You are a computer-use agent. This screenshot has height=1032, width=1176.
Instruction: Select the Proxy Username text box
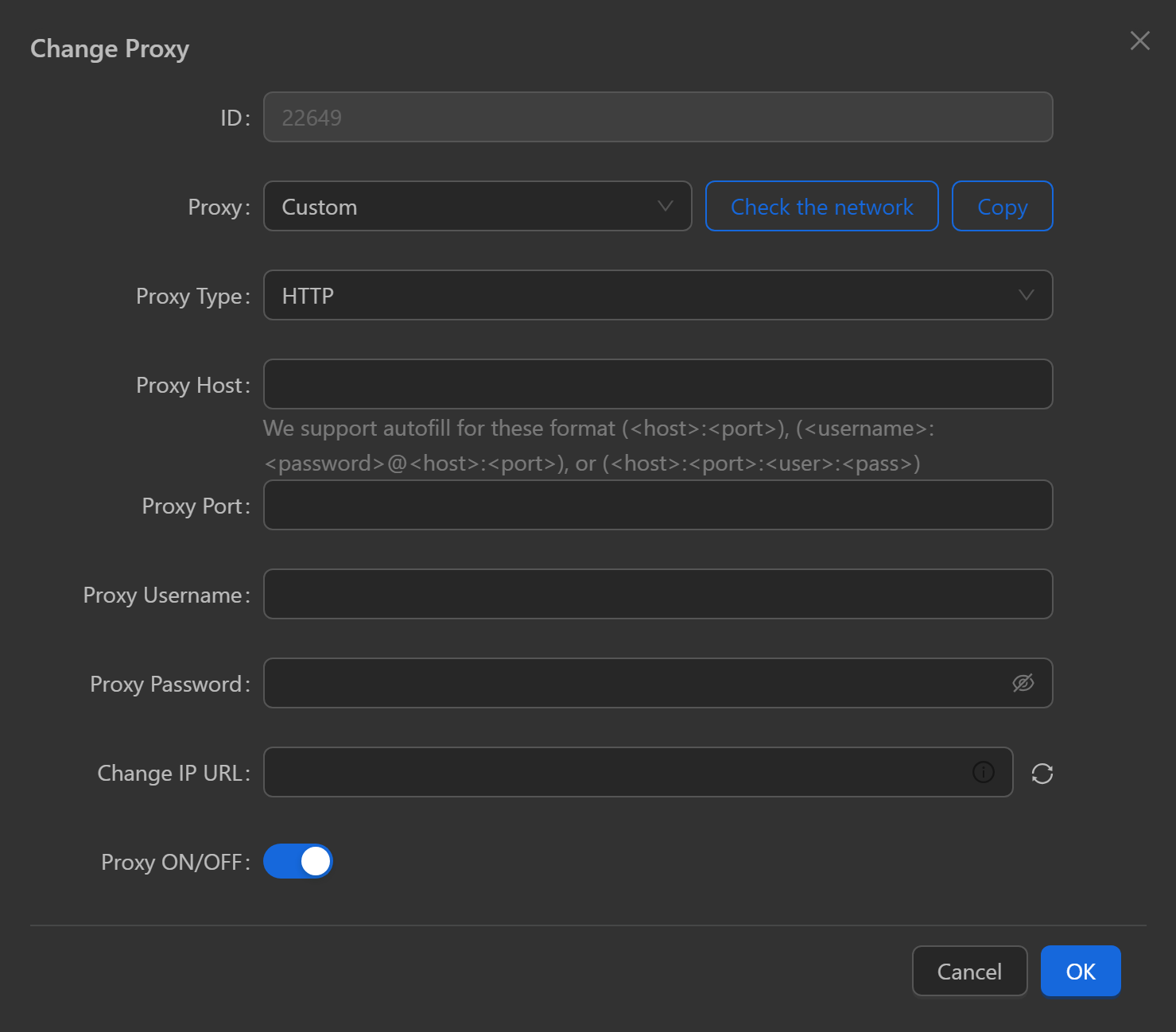[x=658, y=595]
